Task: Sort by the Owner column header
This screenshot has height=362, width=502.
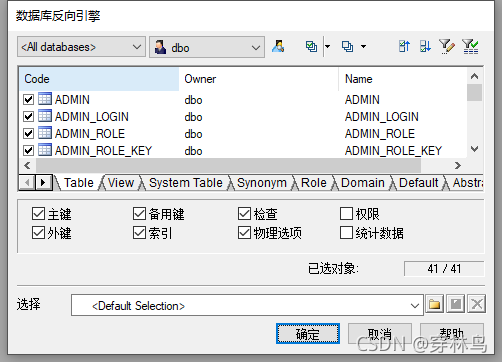Action: point(259,79)
